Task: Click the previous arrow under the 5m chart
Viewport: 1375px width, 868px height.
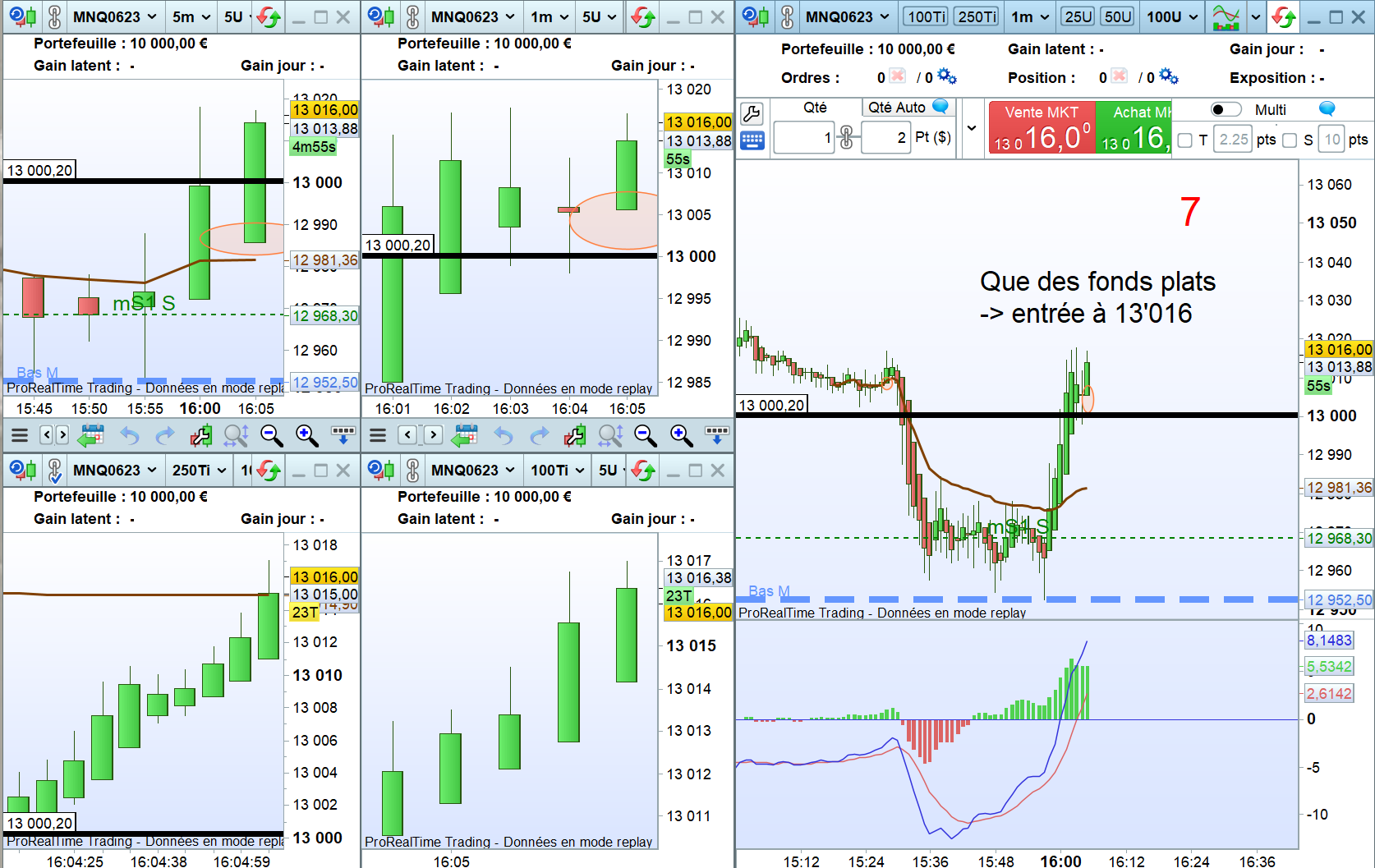Action: (x=47, y=435)
